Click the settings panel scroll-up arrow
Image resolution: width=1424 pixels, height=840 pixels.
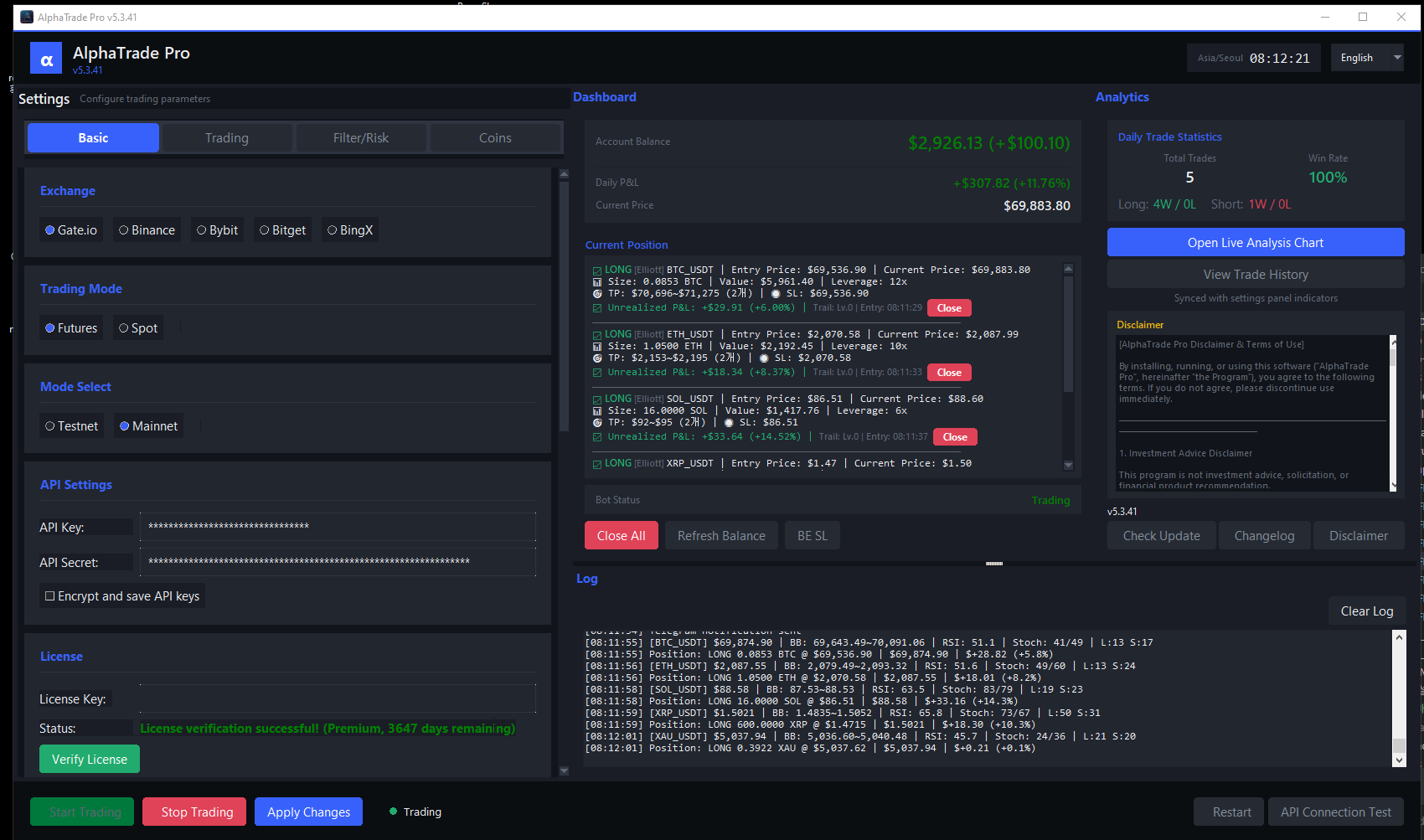point(564,174)
